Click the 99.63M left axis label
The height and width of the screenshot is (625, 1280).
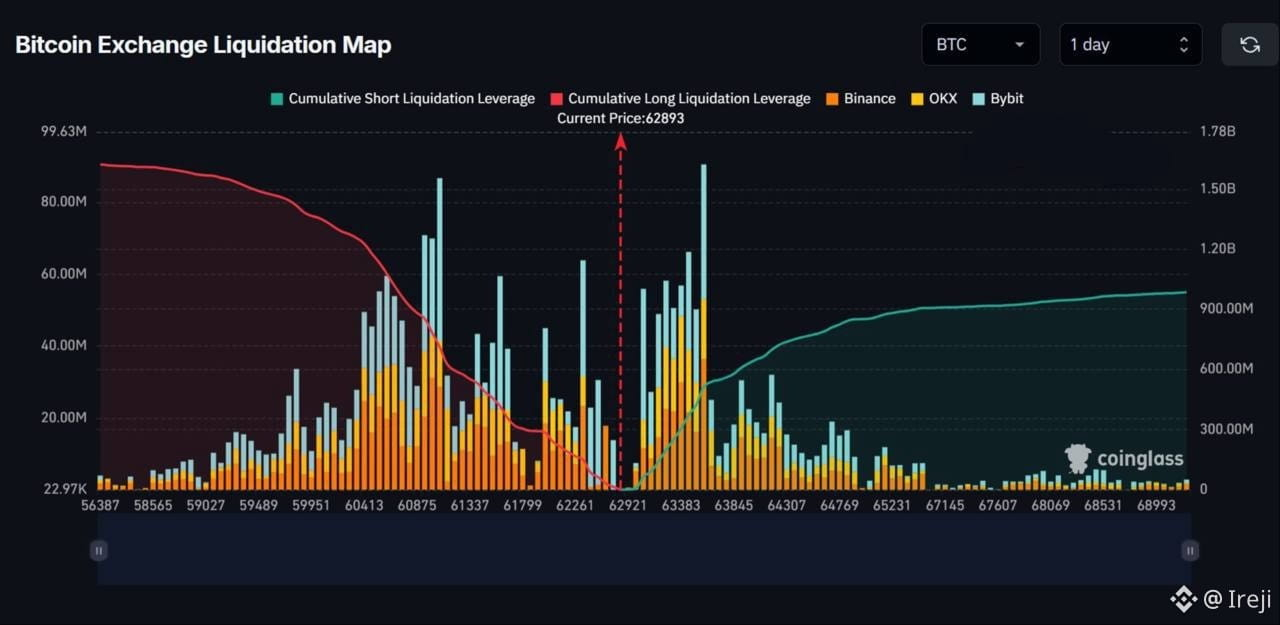pos(65,131)
